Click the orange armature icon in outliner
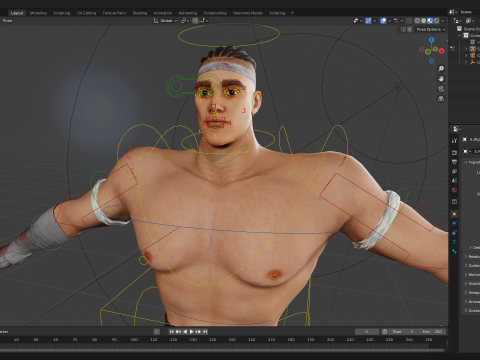The image size is (480, 360). [x=472, y=49]
